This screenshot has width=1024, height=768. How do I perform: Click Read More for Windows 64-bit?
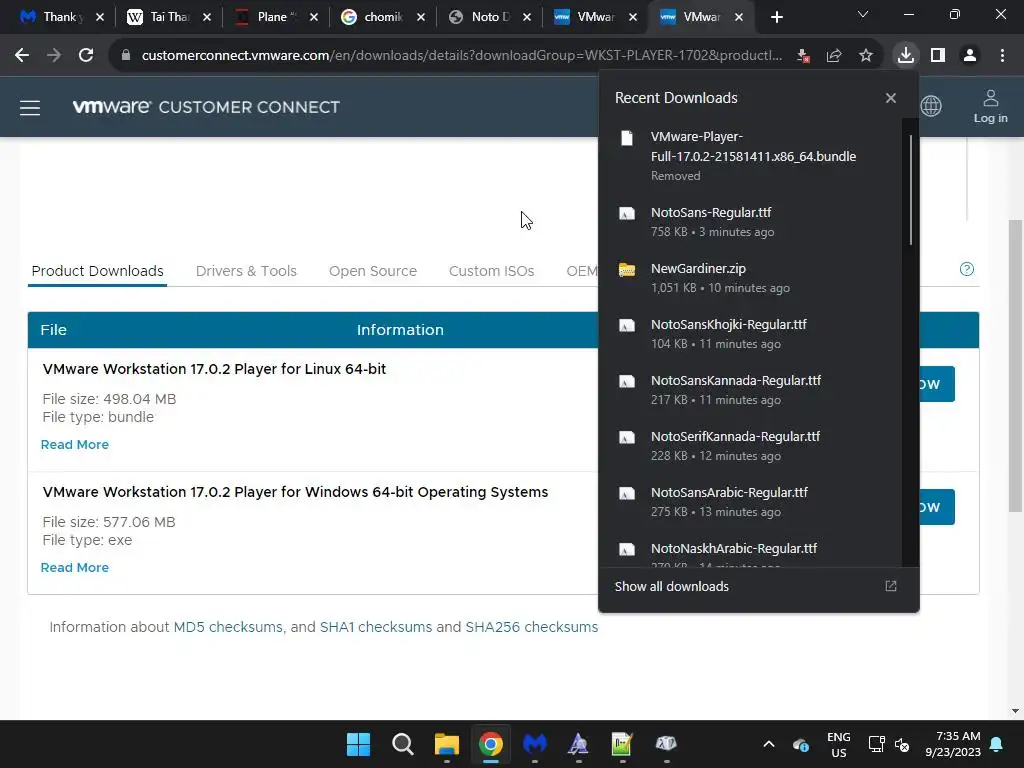74,568
